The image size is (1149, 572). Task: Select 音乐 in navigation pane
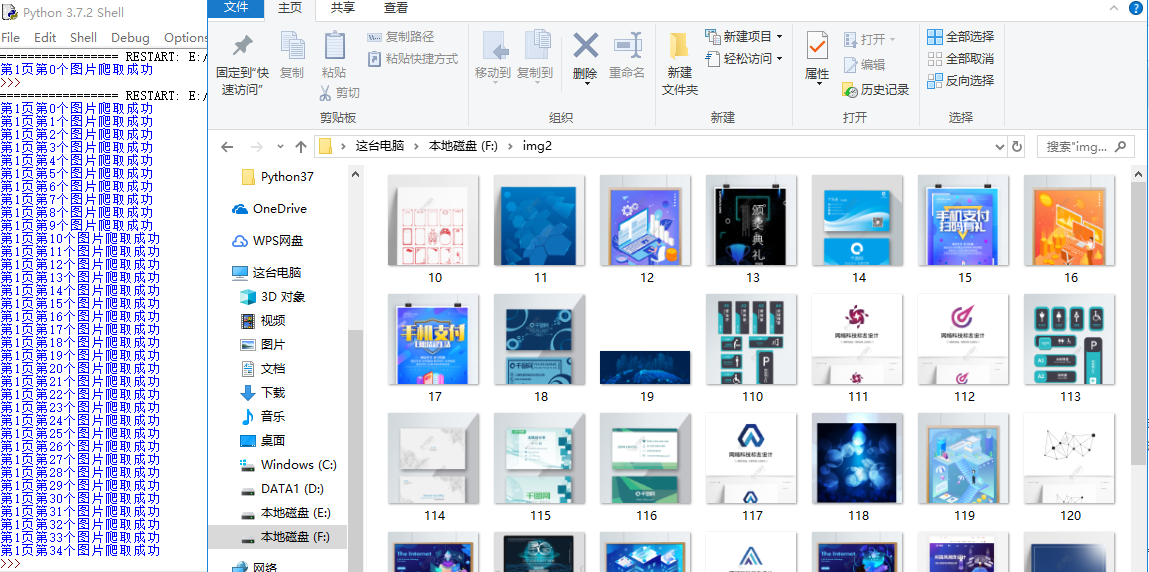pyautogui.click(x=263, y=417)
